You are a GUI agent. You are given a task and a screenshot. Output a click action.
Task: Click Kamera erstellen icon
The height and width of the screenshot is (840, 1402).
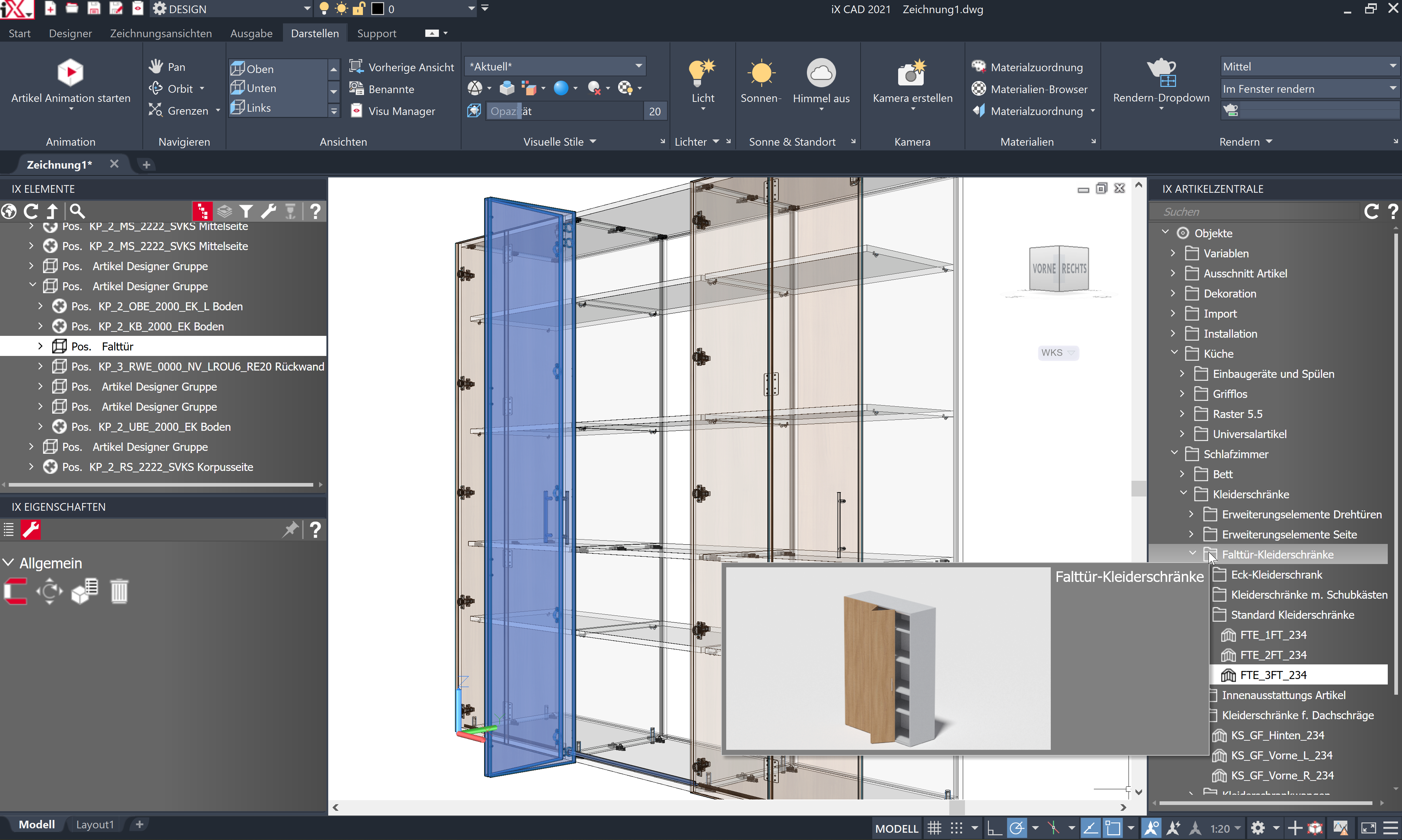click(912, 72)
